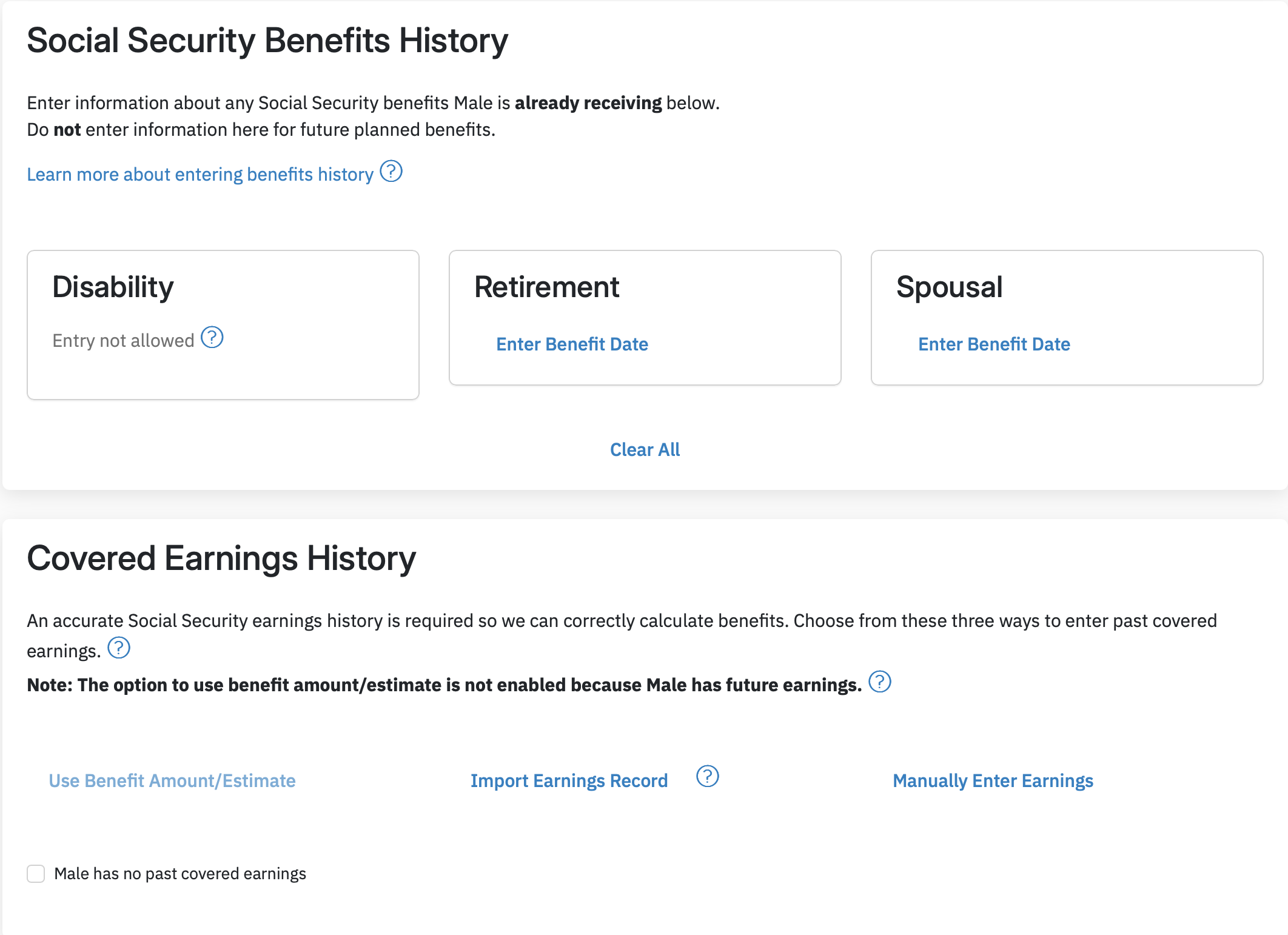Viewport: 1288px width, 935px height.
Task: Click the 'Entry not allowed' text
Action: coord(123,341)
